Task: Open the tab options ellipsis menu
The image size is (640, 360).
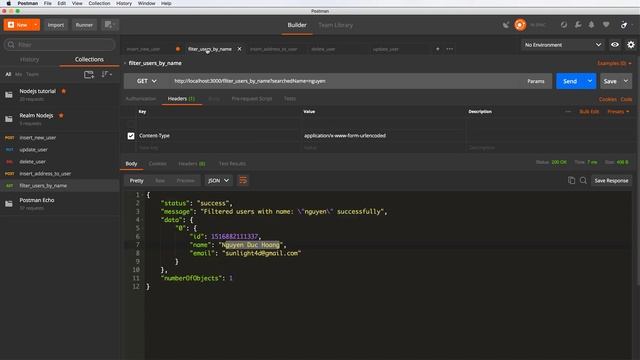Action: [x=449, y=49]
